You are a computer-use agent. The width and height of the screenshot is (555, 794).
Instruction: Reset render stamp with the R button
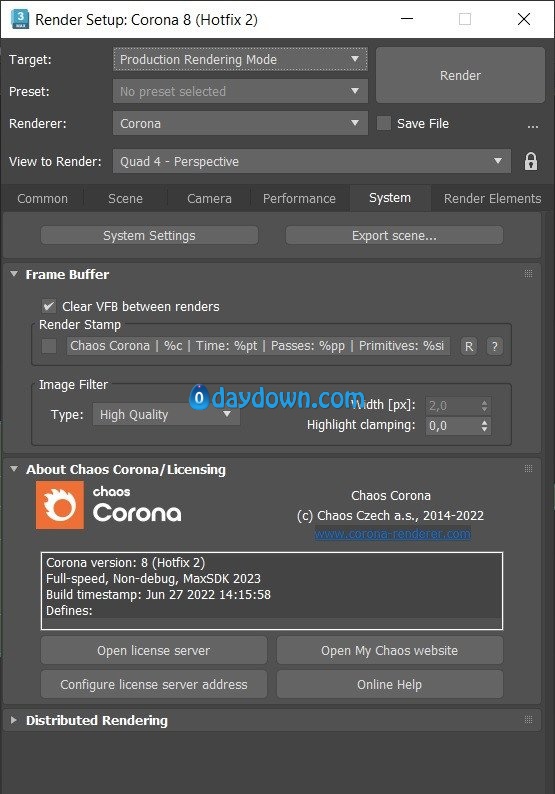469,346
